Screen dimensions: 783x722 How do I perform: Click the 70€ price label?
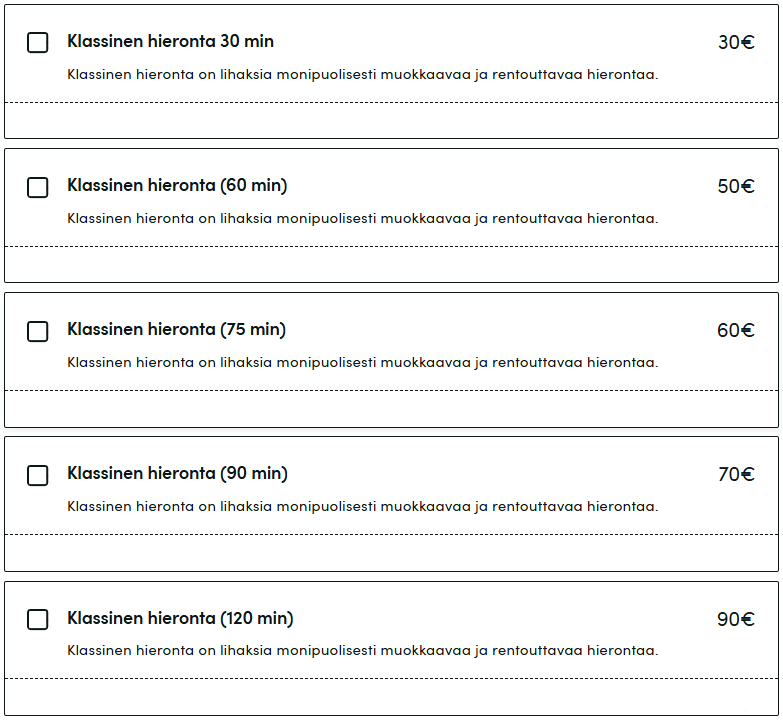click(x=736, y=475)
